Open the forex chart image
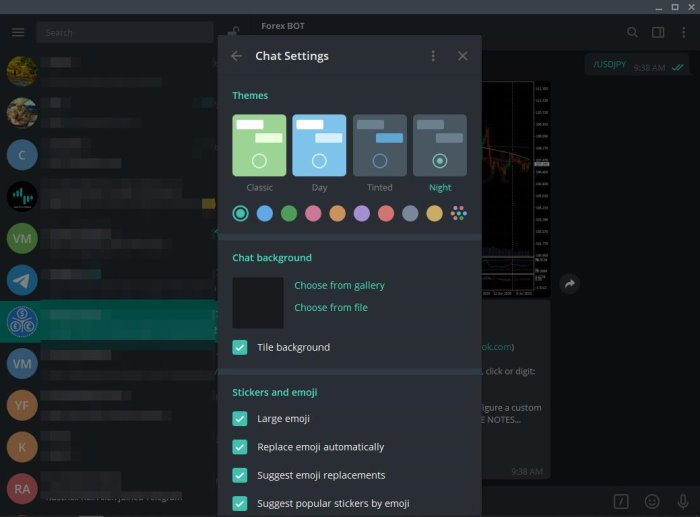This screenshot has height=517, width=700. (x=516, y=188)
